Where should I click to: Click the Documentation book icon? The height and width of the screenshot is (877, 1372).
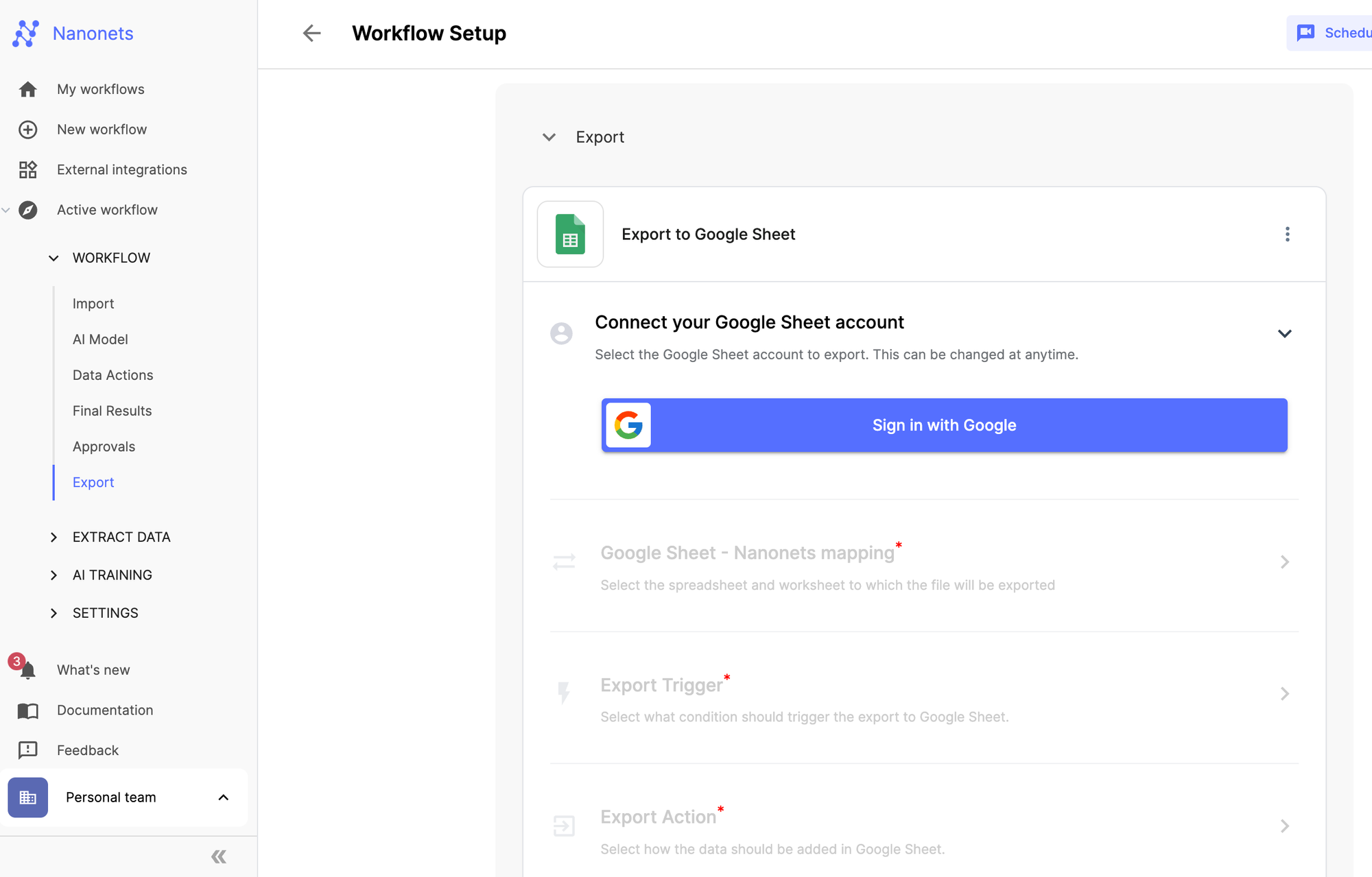pos(27,710)
